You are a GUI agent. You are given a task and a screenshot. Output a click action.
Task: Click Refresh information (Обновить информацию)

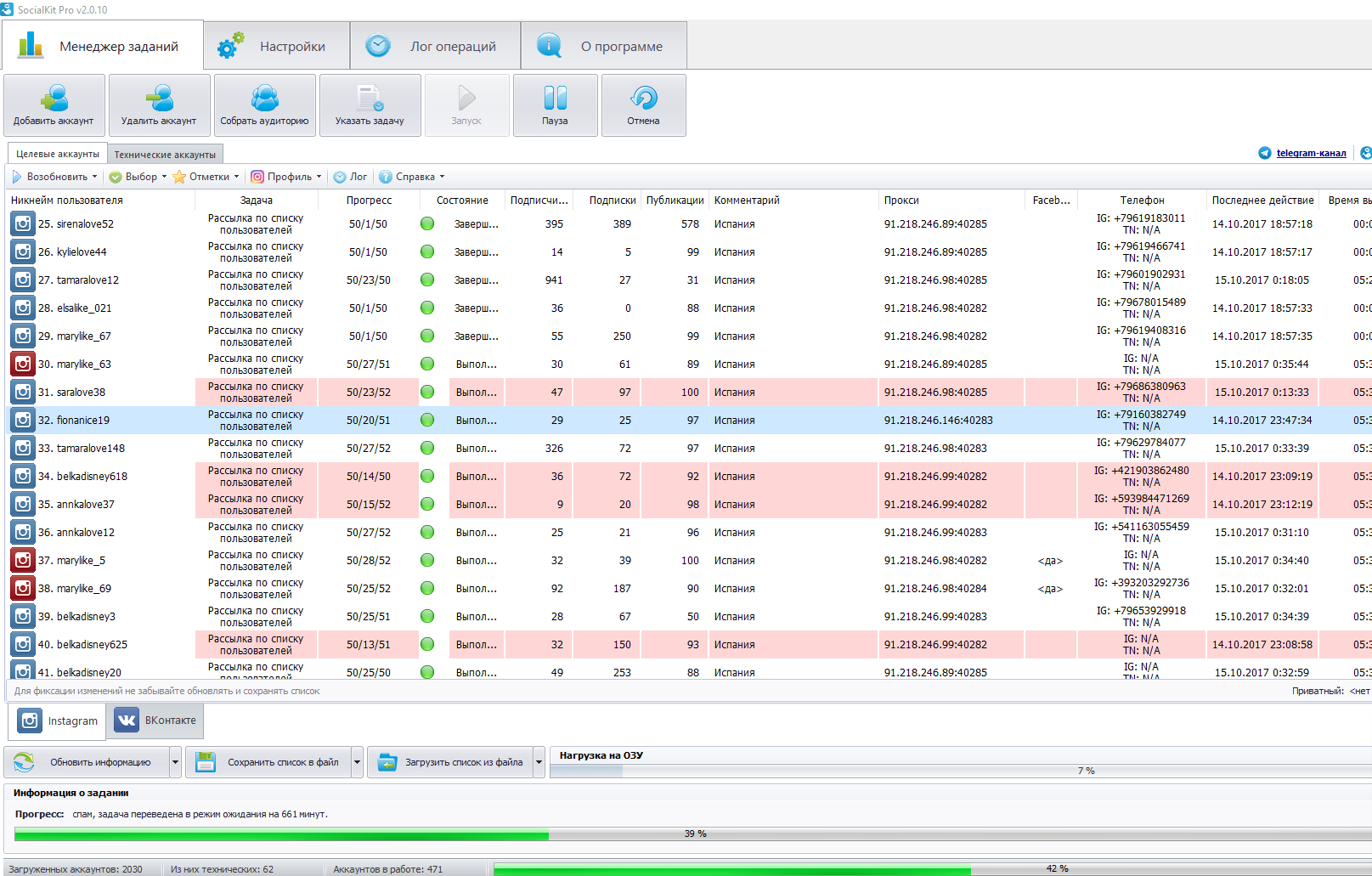(87, 762)
